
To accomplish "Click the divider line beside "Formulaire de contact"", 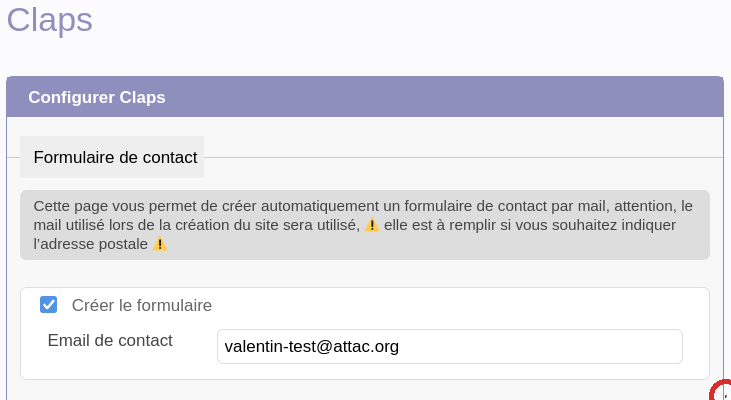I will click(x=460, y=157).
